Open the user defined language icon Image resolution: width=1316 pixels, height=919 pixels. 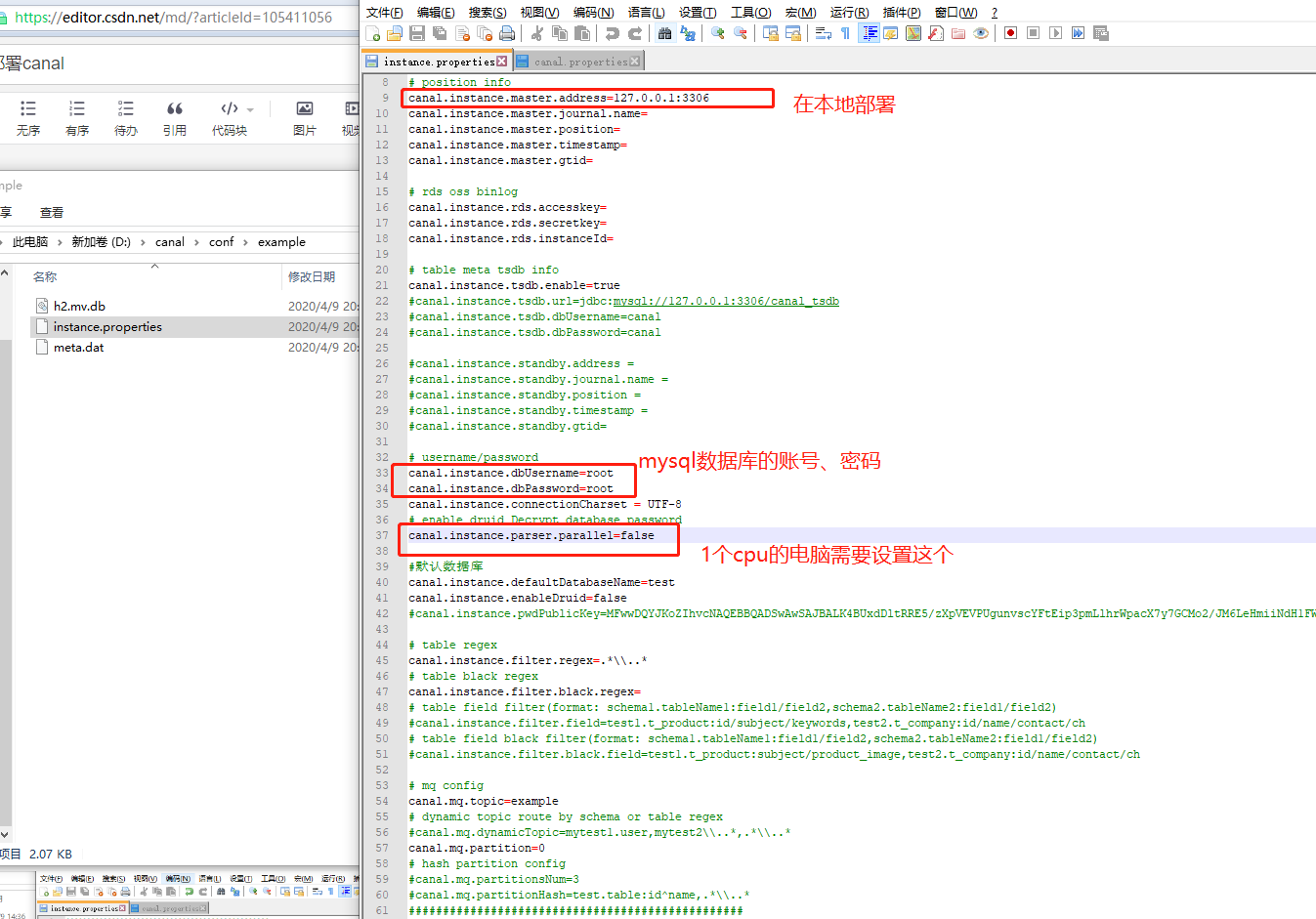tap(890, 33)
